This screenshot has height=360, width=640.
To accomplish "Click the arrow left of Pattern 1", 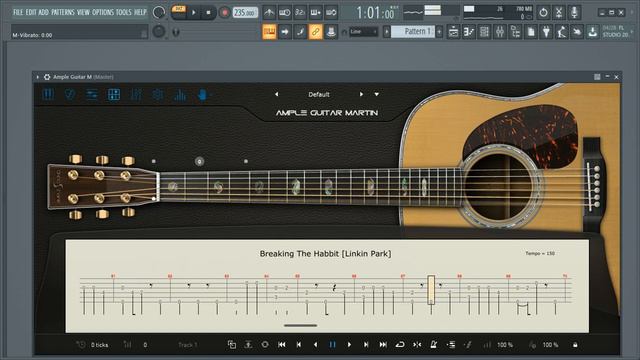I will pos(387,31).
